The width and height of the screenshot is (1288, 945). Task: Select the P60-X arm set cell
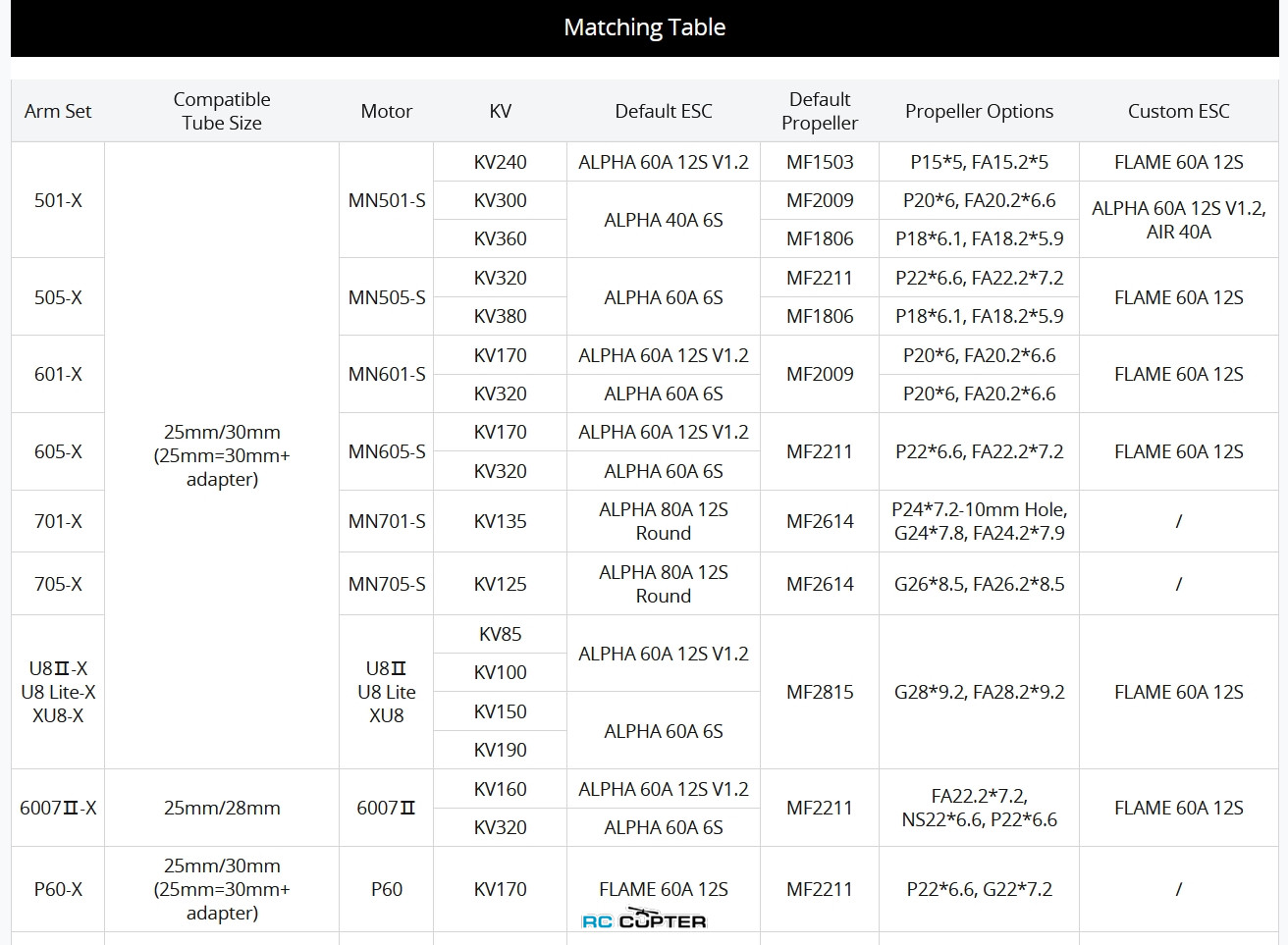58,889
